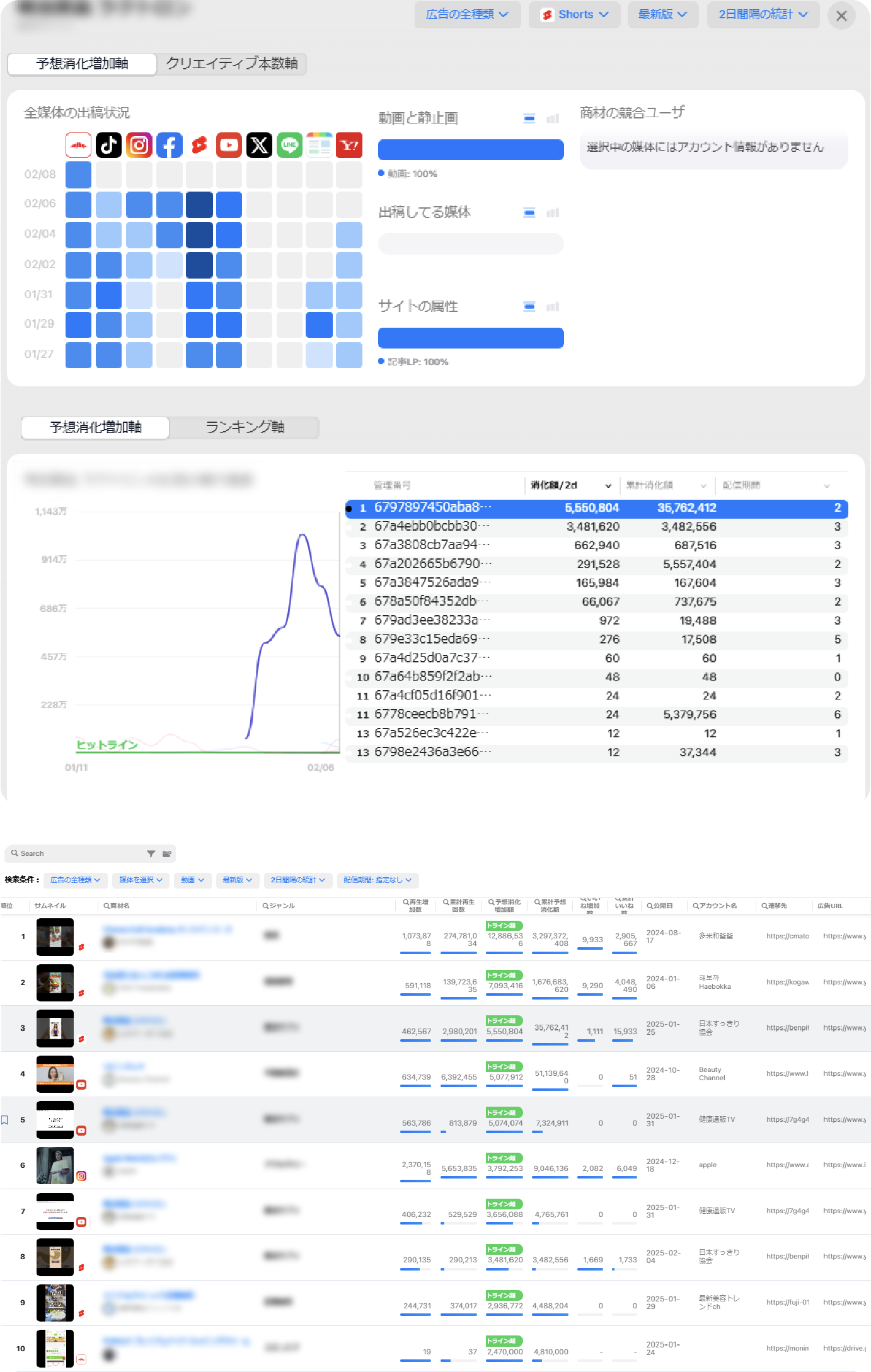Click the darkest heatmap cell for 02/06

pyautogui.click(x=199, y=205)
